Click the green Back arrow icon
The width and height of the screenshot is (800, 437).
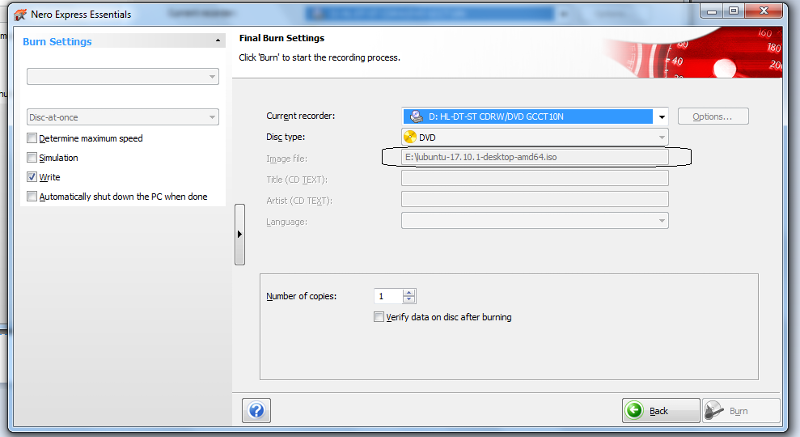coord(635,410)
